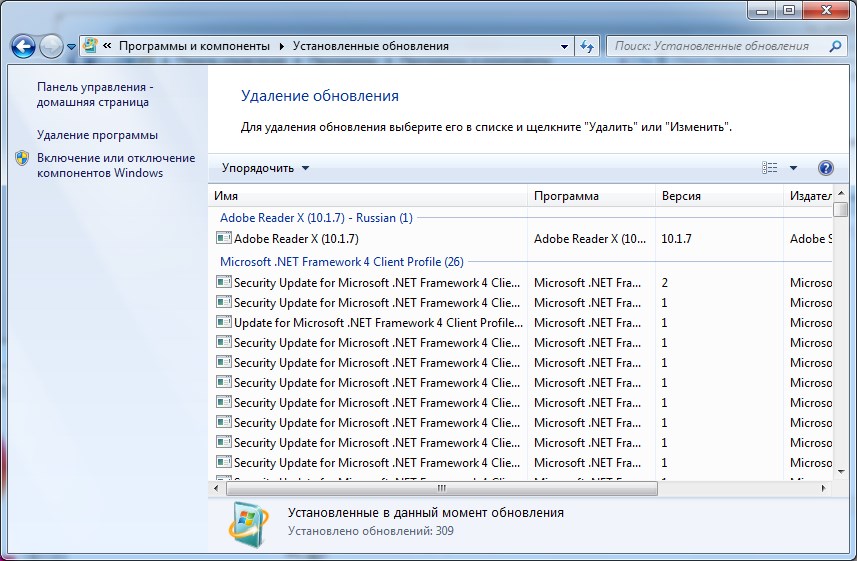Click icon of Adobe Reader X (10.1.7) entry
This screenshot has width=857, height=561.
224,237
